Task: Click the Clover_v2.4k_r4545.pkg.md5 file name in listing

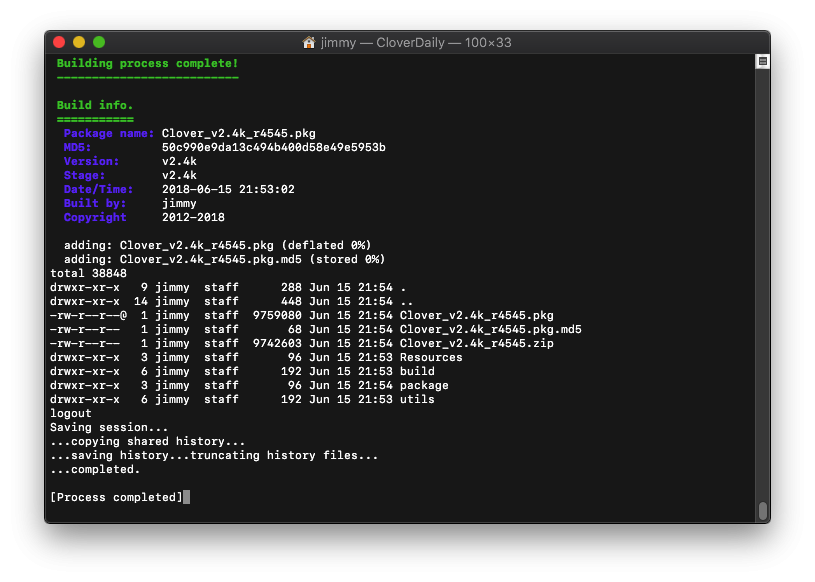Action: (x=491, y=329)
